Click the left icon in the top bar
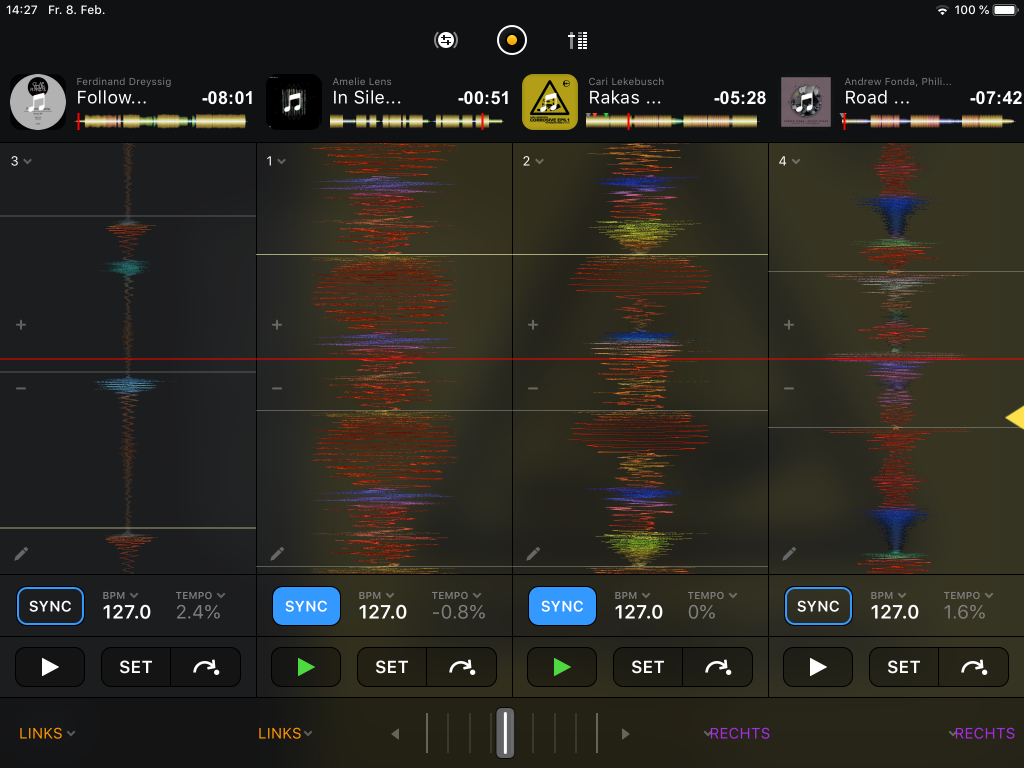 (x=446, y=40)
